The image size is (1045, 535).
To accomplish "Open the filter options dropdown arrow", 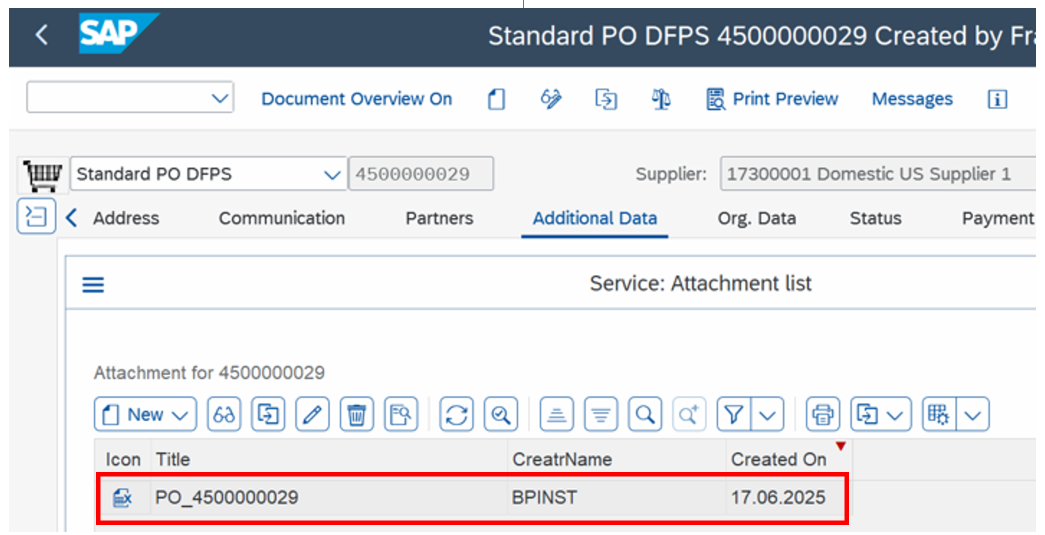I will coord(767,414).
